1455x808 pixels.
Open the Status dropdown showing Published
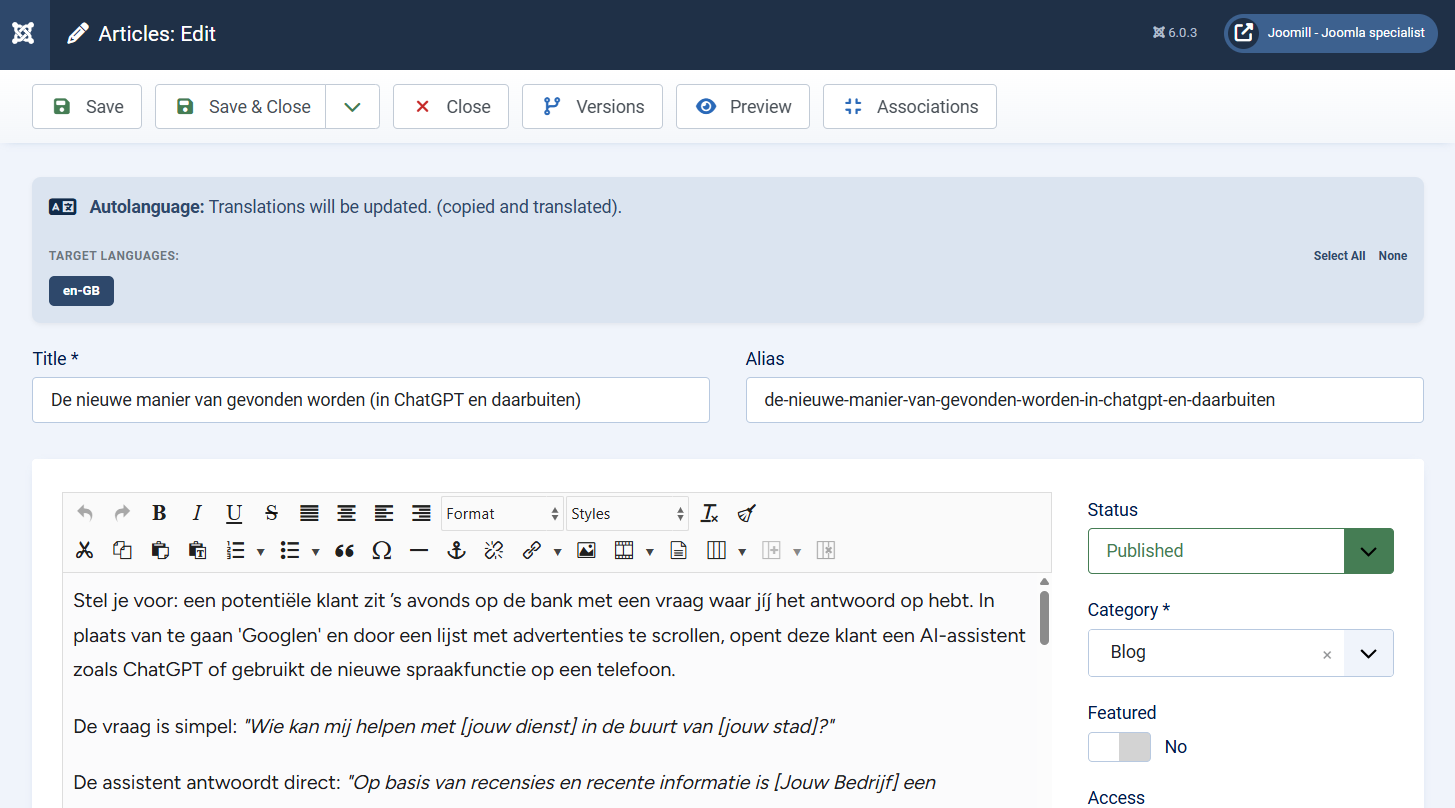[x=1240, y=551]
